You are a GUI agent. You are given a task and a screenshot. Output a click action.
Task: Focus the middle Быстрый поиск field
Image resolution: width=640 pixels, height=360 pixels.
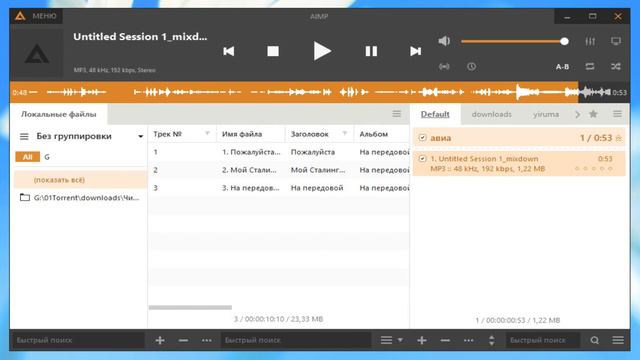pyautogui.click(x=296, y=340)
